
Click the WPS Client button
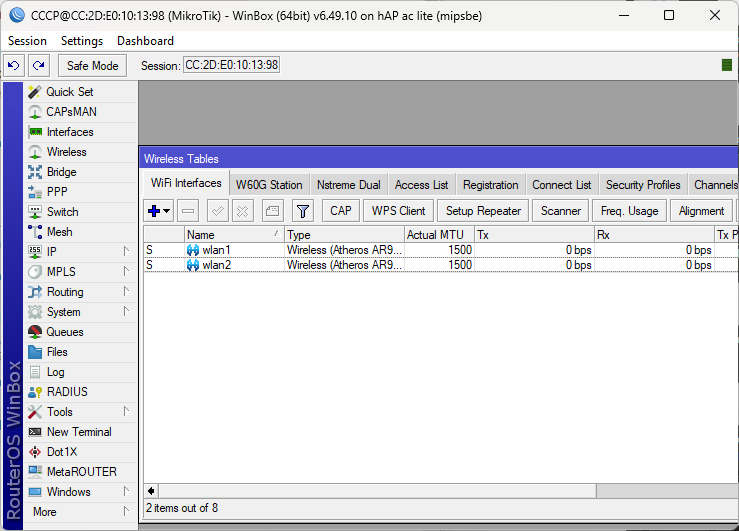point(398,211)
